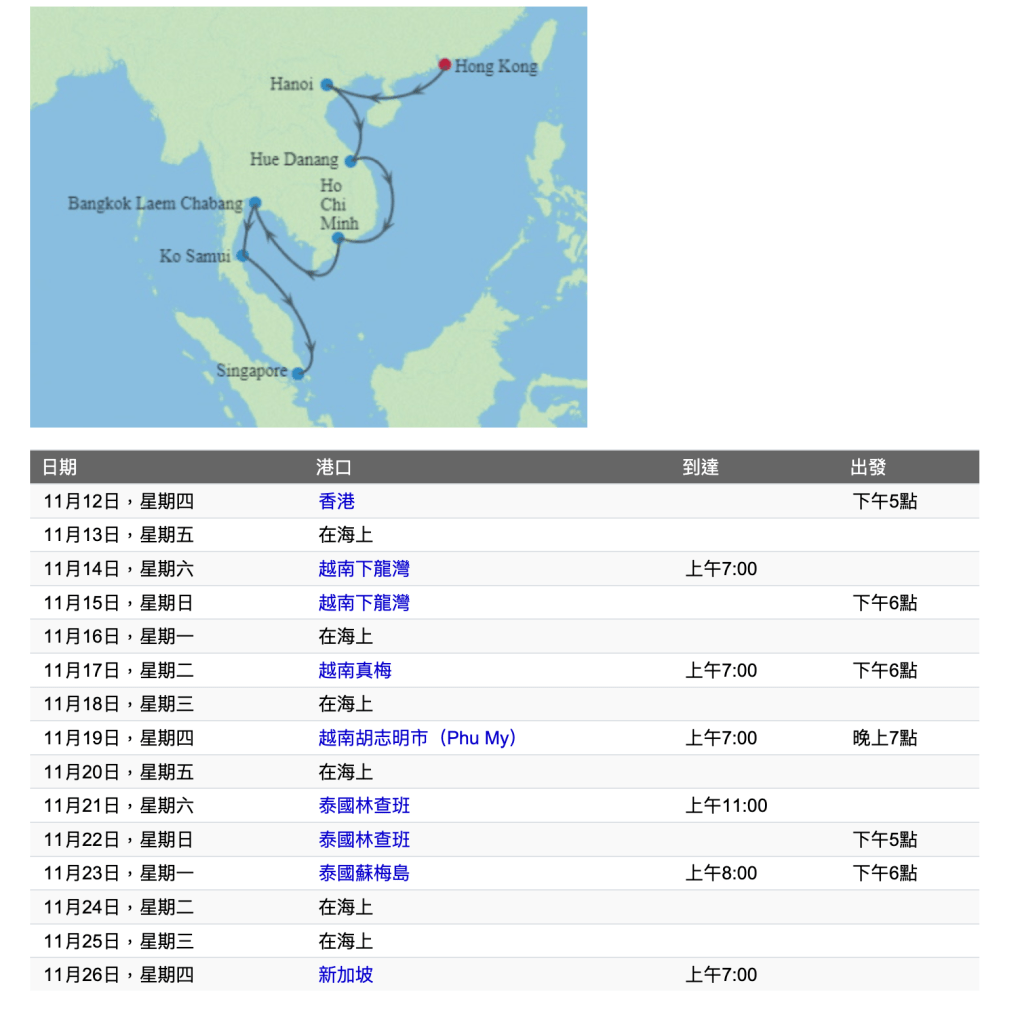Select the Singapore marker on the map
Image resolution: width=1020 pixels, height=1023 pixels.
(x=298, y=374)
